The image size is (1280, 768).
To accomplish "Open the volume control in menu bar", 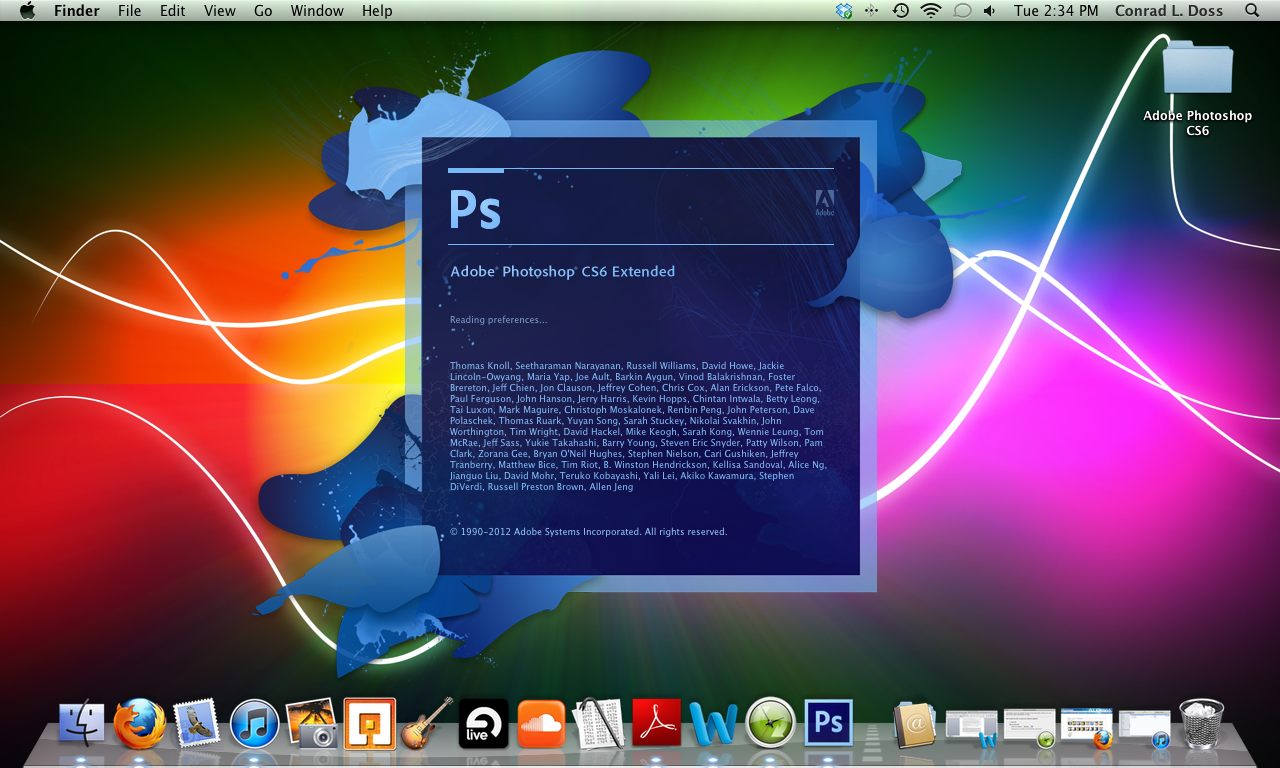I will tap(989, 11).
